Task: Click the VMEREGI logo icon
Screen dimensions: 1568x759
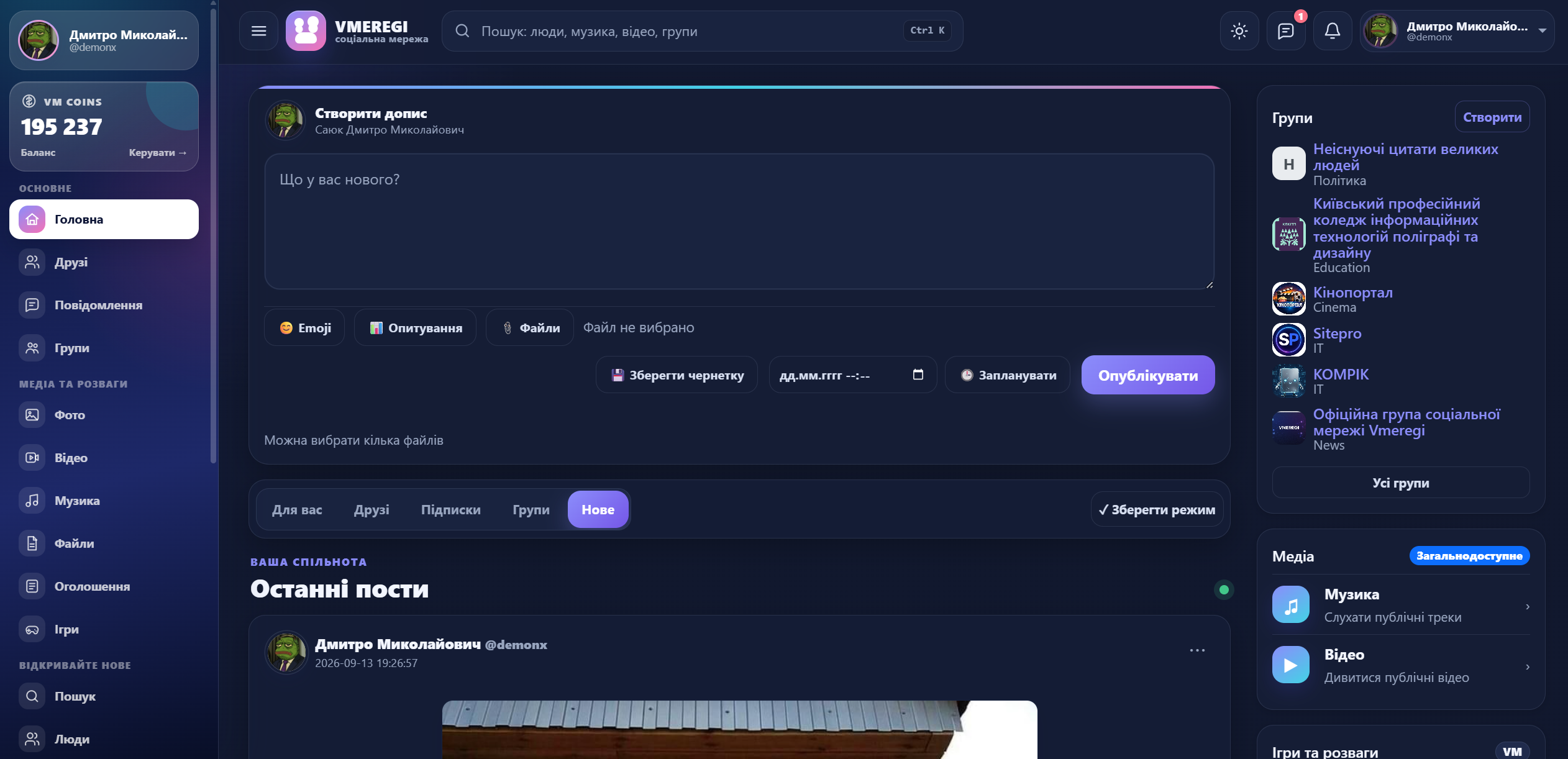Action: tap(306, 31)
